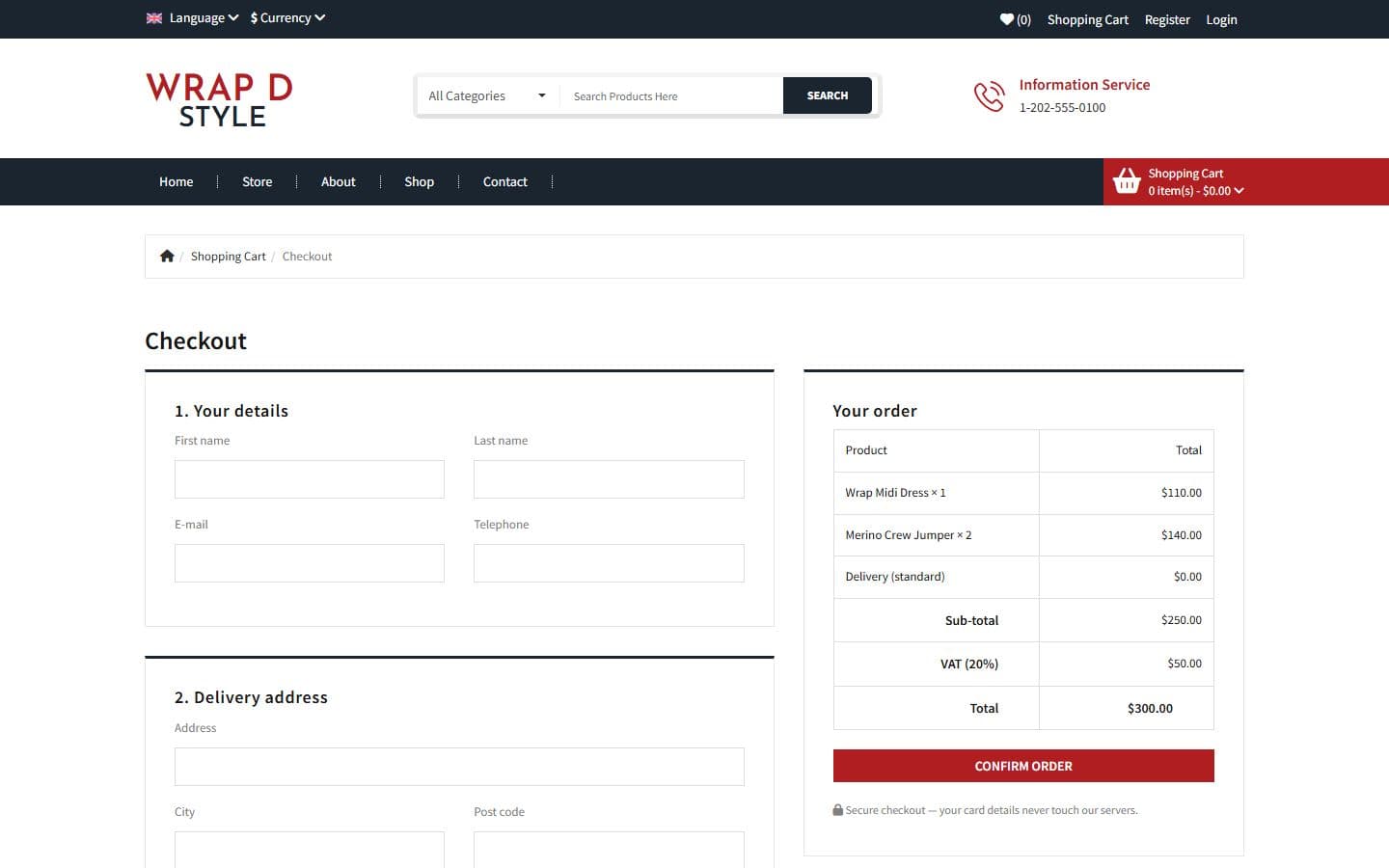The width and height of the screenshot is (1389, 868).
Task: Click the Delivery (standard) row label
Action: coord(895,577)
